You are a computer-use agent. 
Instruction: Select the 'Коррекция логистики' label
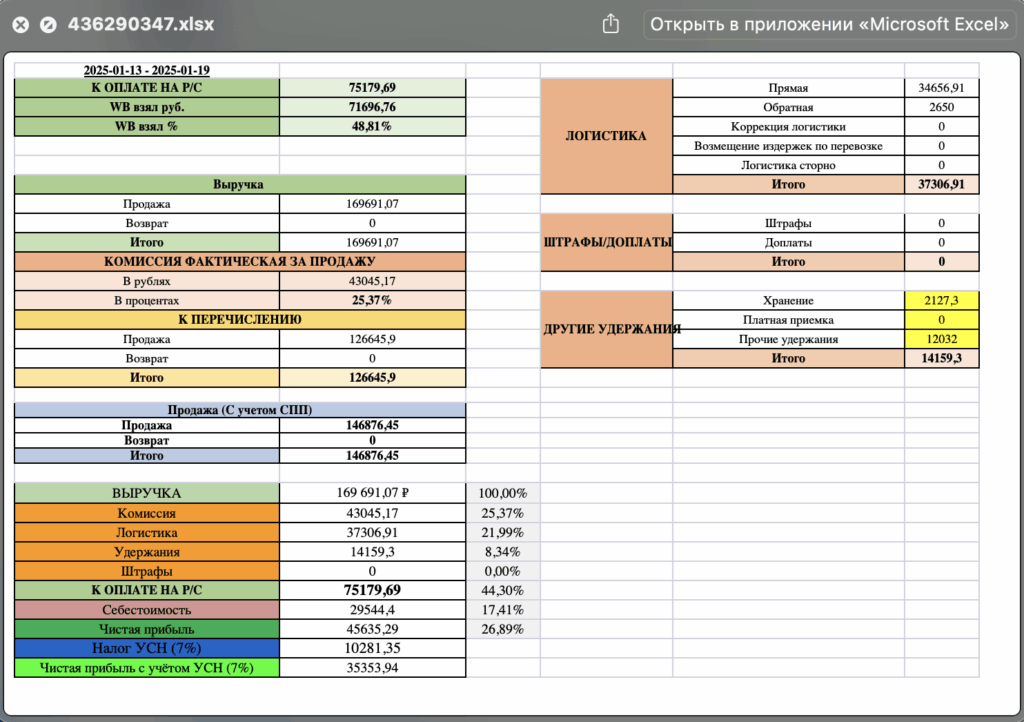click(x=788, y=127)
